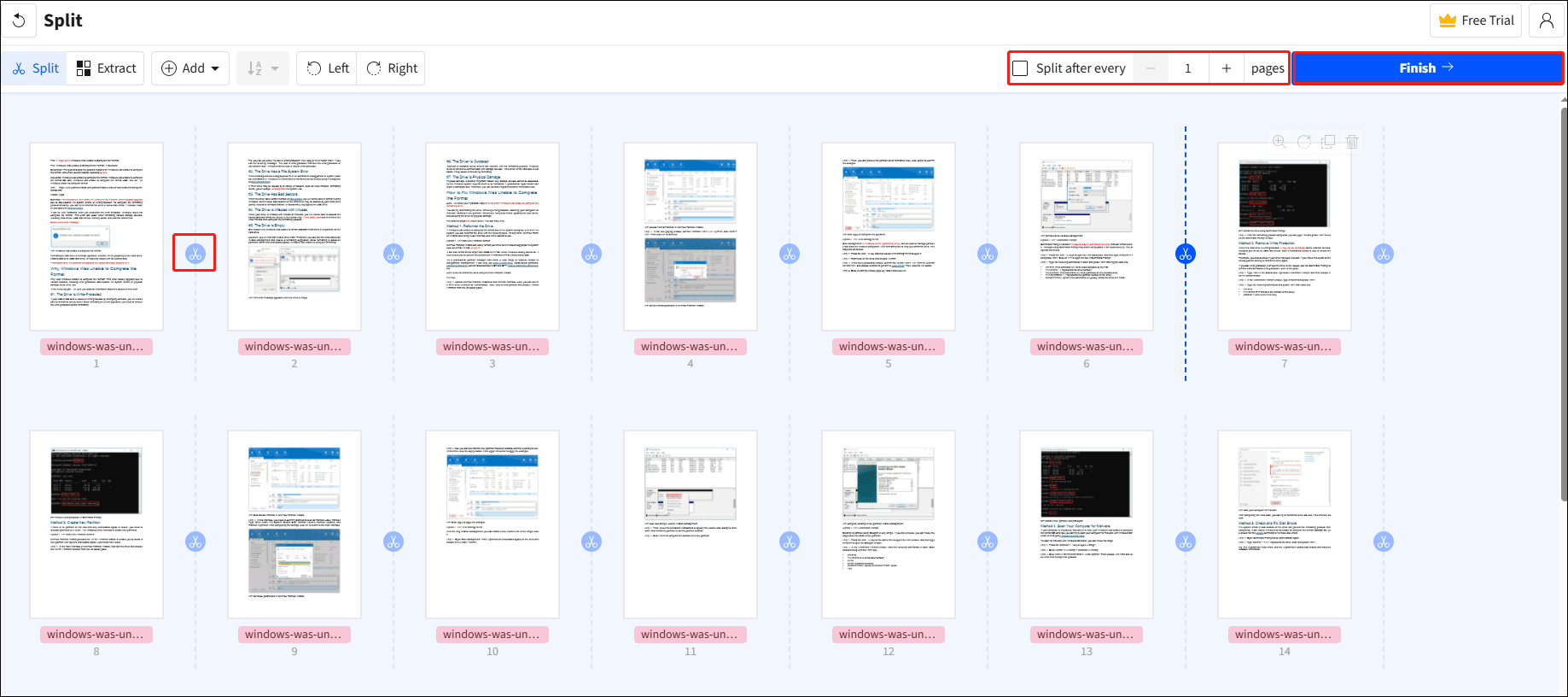1568x697 pixels.
Task: Decrease the split pages count with minus
Action: (1151, 68)
